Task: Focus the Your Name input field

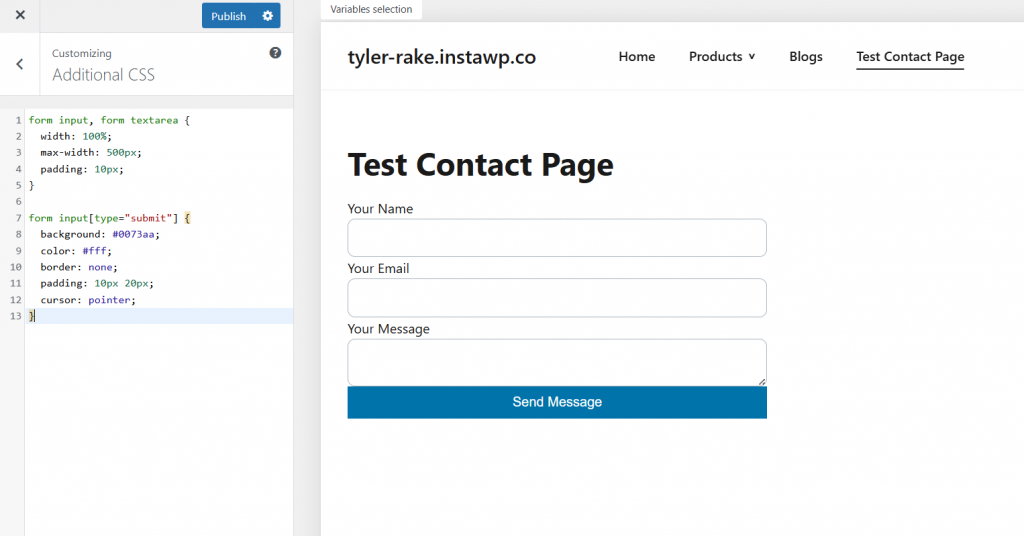Action: tap(556, 238)
